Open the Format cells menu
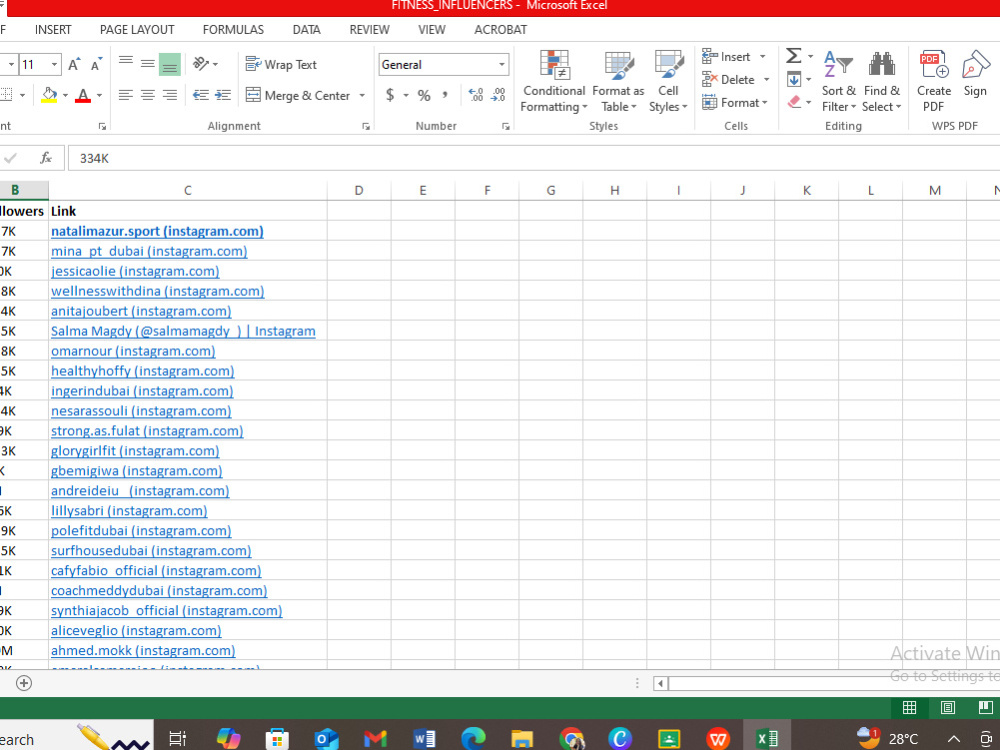Screen dimensions: 1000x750 point(735,103)
